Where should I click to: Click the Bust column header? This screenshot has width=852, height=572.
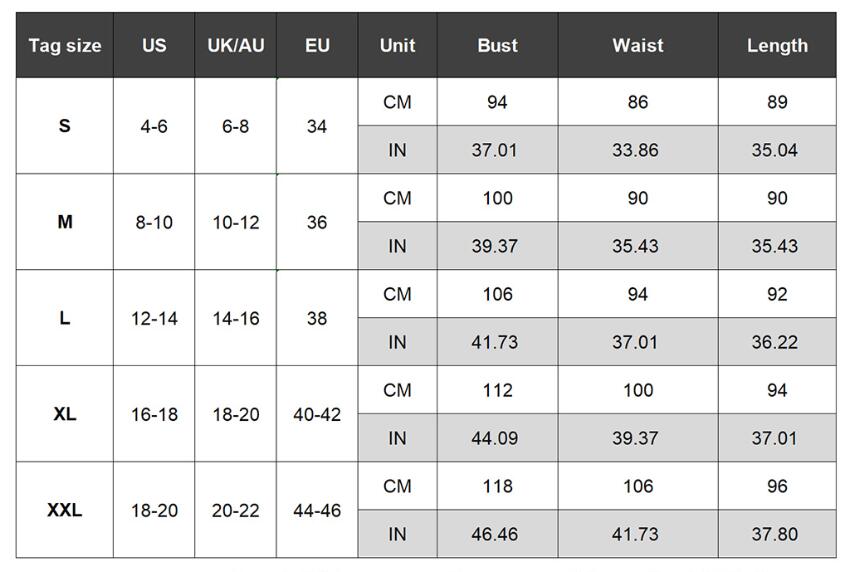coord(497,45)
